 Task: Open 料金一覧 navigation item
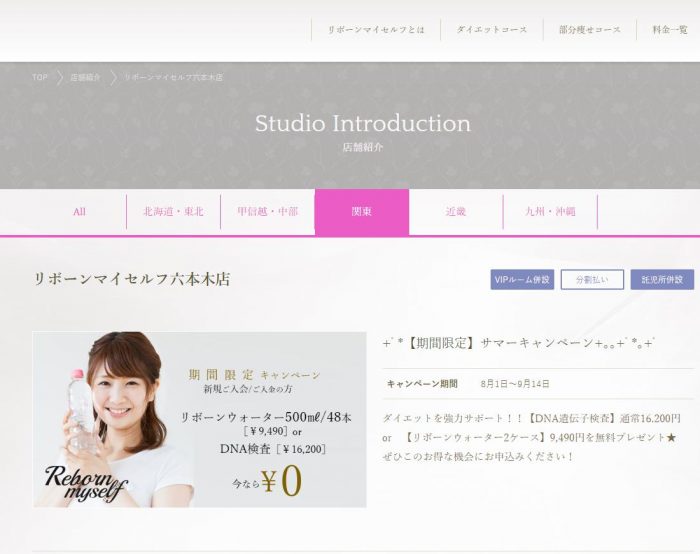(669, 29)
